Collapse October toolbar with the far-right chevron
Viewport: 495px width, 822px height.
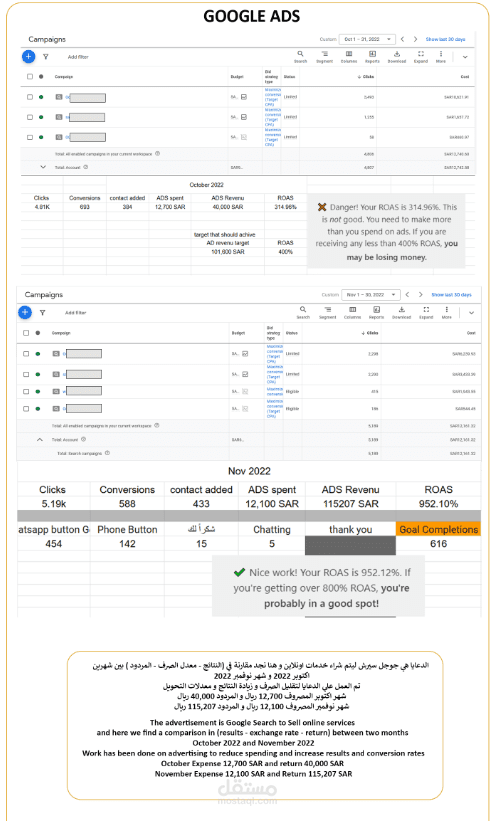click(465, 57)
